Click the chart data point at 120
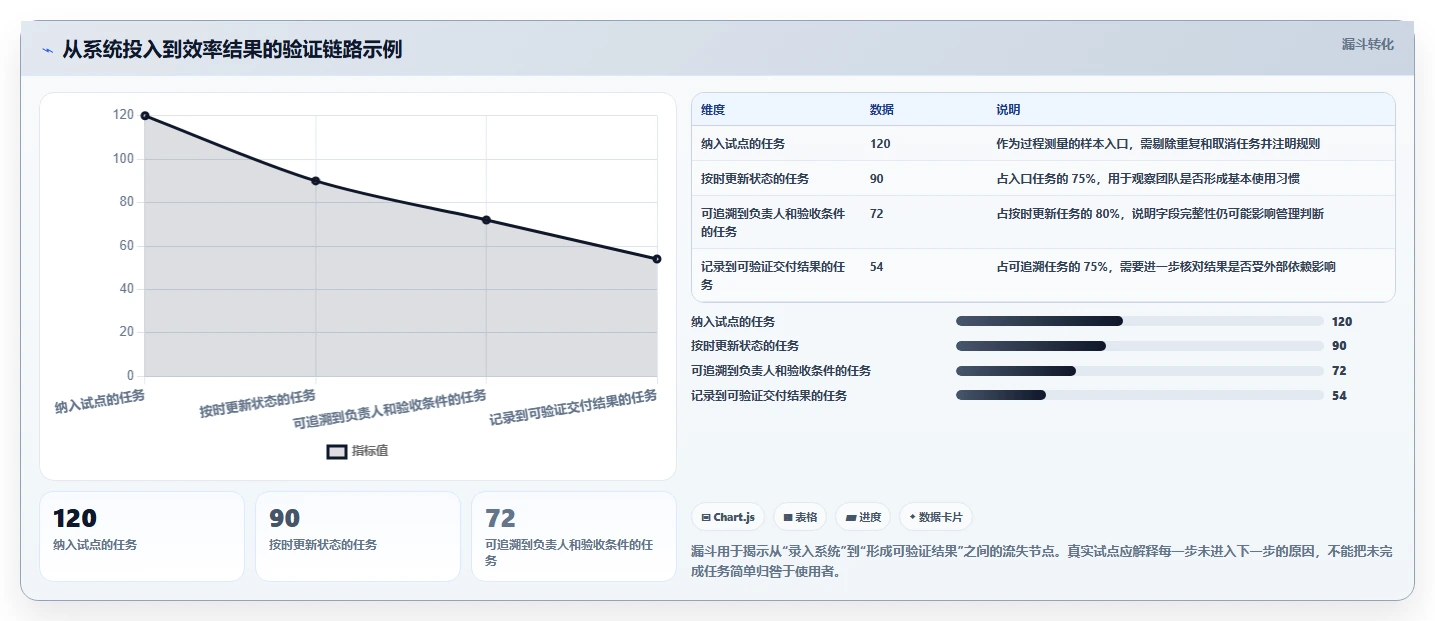The height and width of the screenshot is (621, 1435). pyautogui.click(x=145, y=116)
